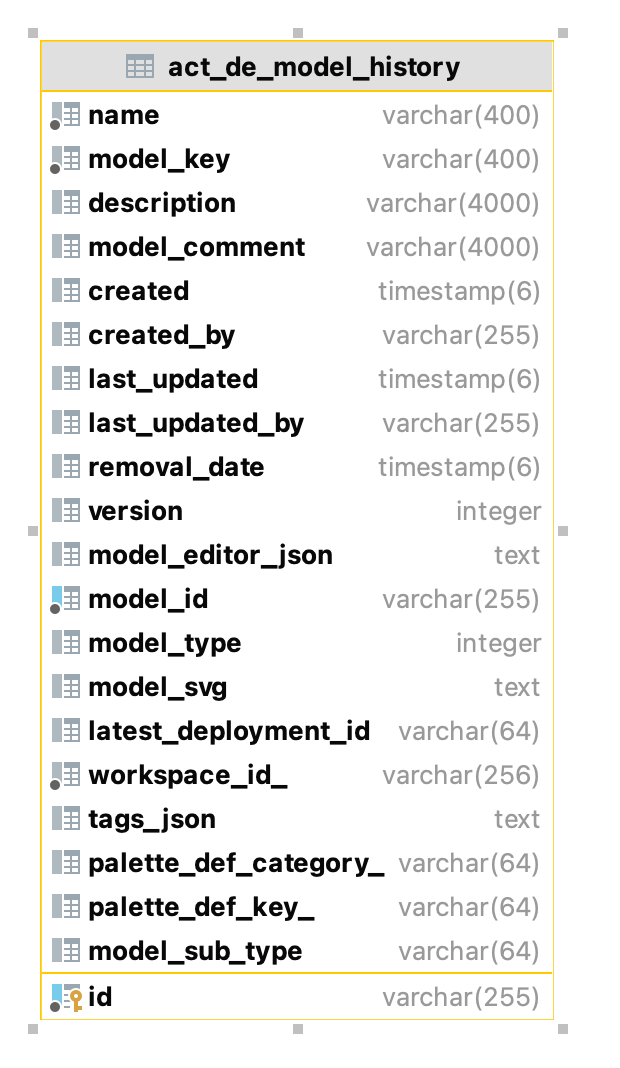This screenshot has width=620, height=1068.
Task: Click the column icon next to workspace_id_
Action: 66,776
